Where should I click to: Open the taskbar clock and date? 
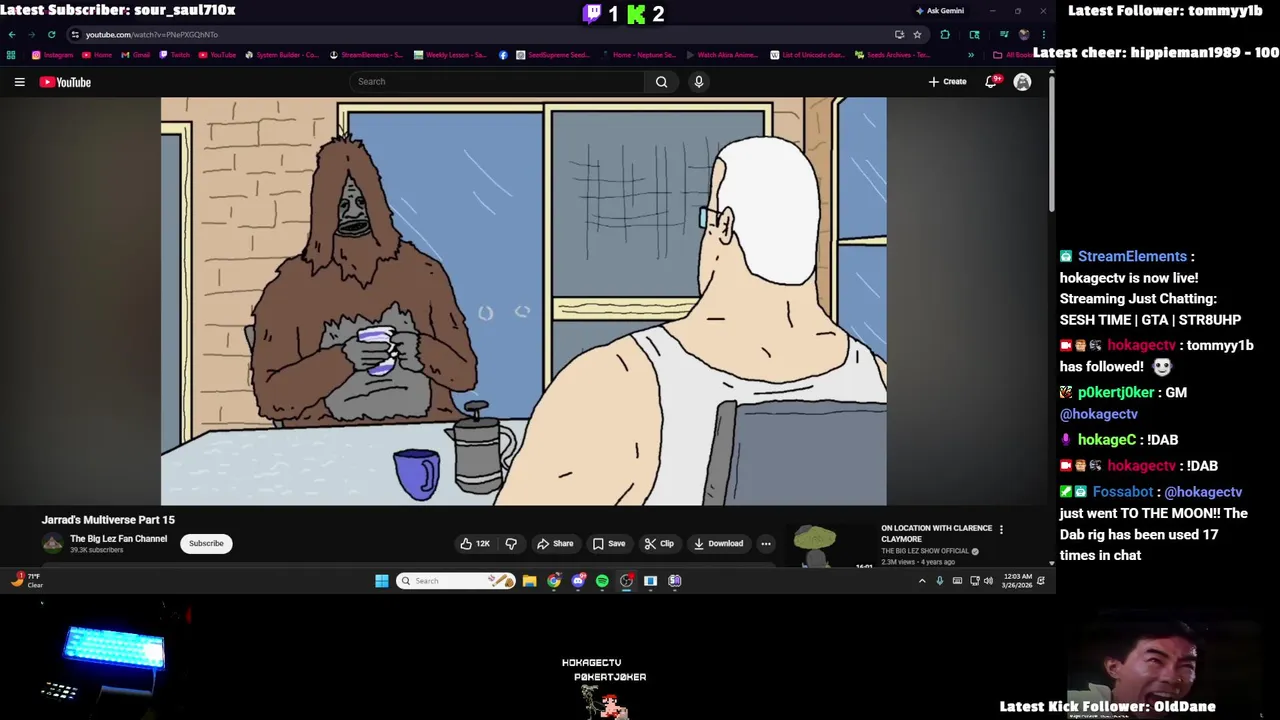coord(1018,581)
